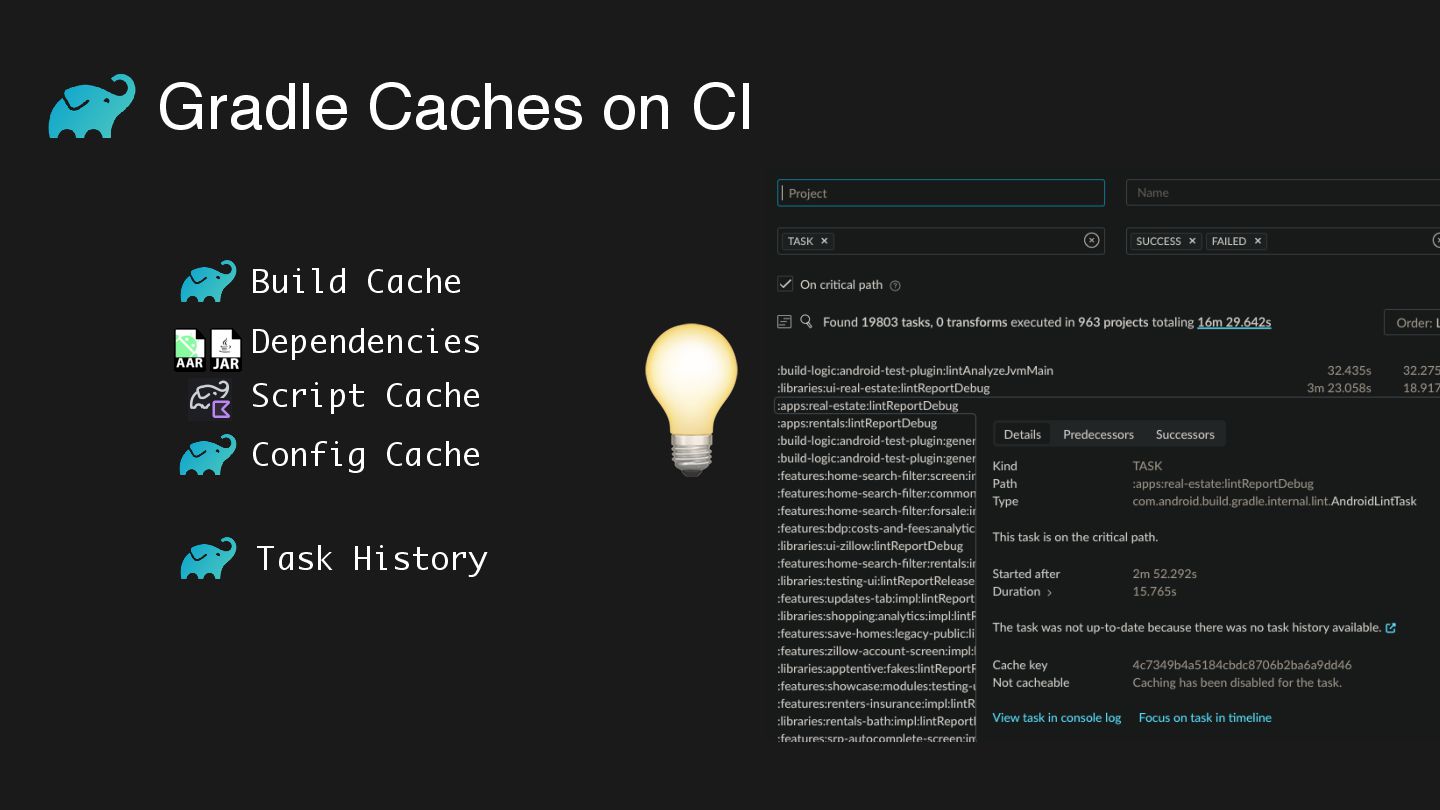
Task: Select the :features:renters-insurance:impl row
Action: click(876, 703)
